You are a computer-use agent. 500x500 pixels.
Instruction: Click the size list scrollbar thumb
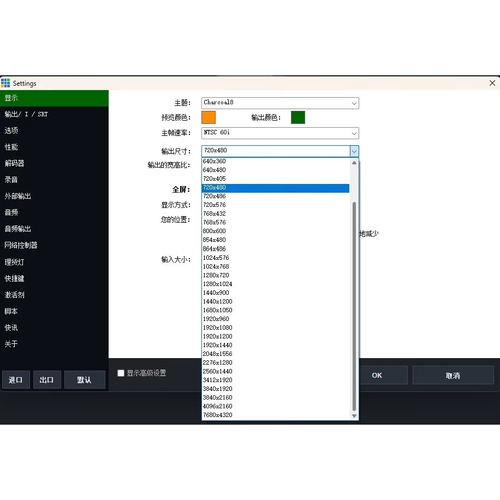click(354, 307)
